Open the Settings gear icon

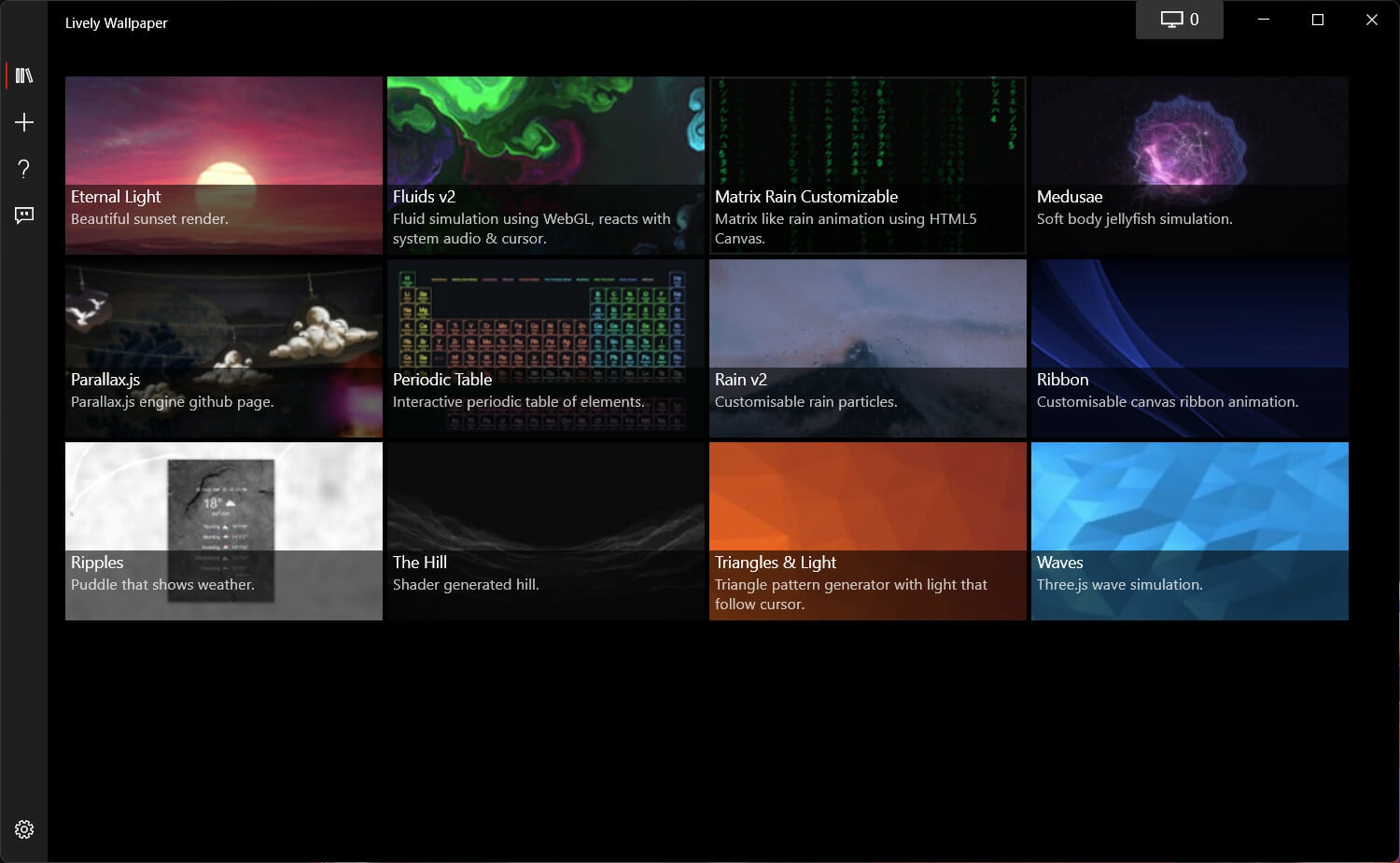(x=24, y=829)
